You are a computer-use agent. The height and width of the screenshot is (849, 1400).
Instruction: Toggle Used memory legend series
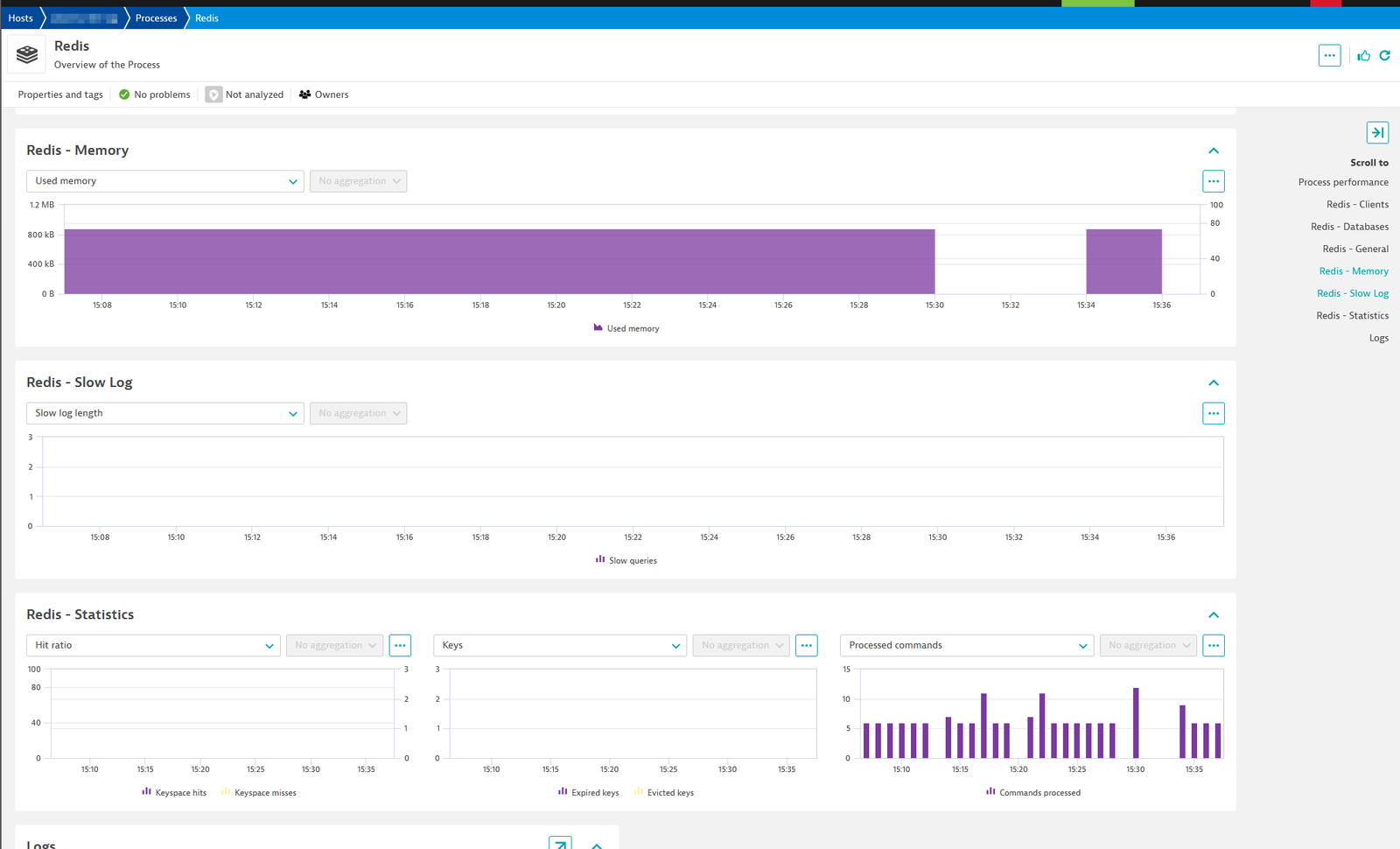pyautogui.click(x=626, y=328)
